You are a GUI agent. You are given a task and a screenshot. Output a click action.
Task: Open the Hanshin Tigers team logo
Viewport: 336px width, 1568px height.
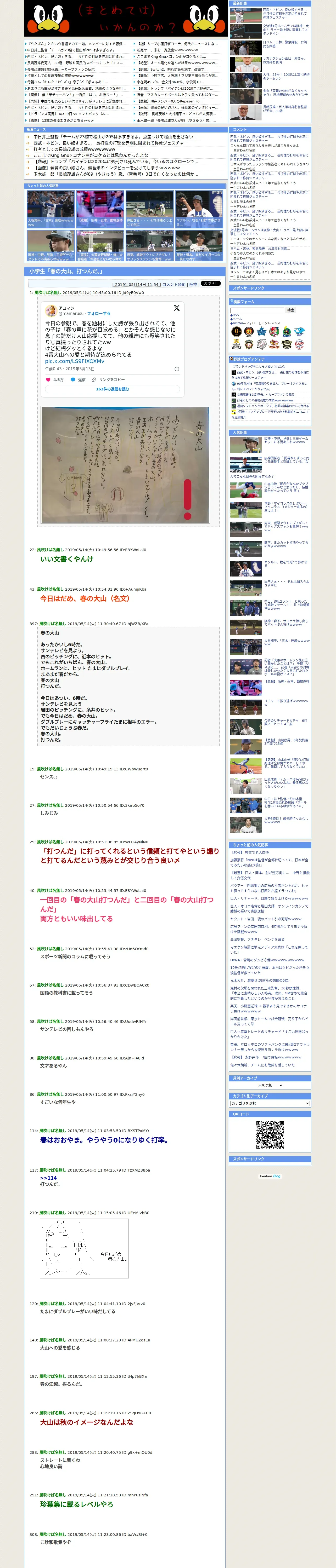pos(249,332)
